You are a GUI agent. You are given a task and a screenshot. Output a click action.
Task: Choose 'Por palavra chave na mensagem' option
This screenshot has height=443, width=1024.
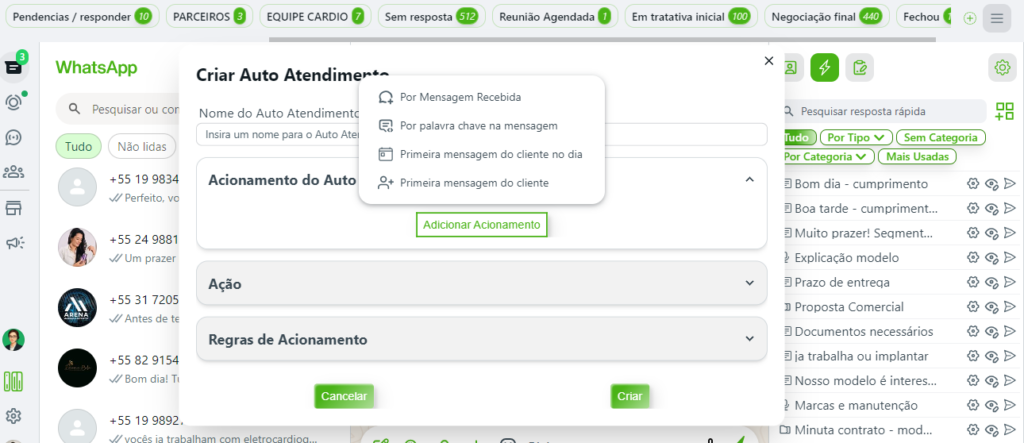478,126
